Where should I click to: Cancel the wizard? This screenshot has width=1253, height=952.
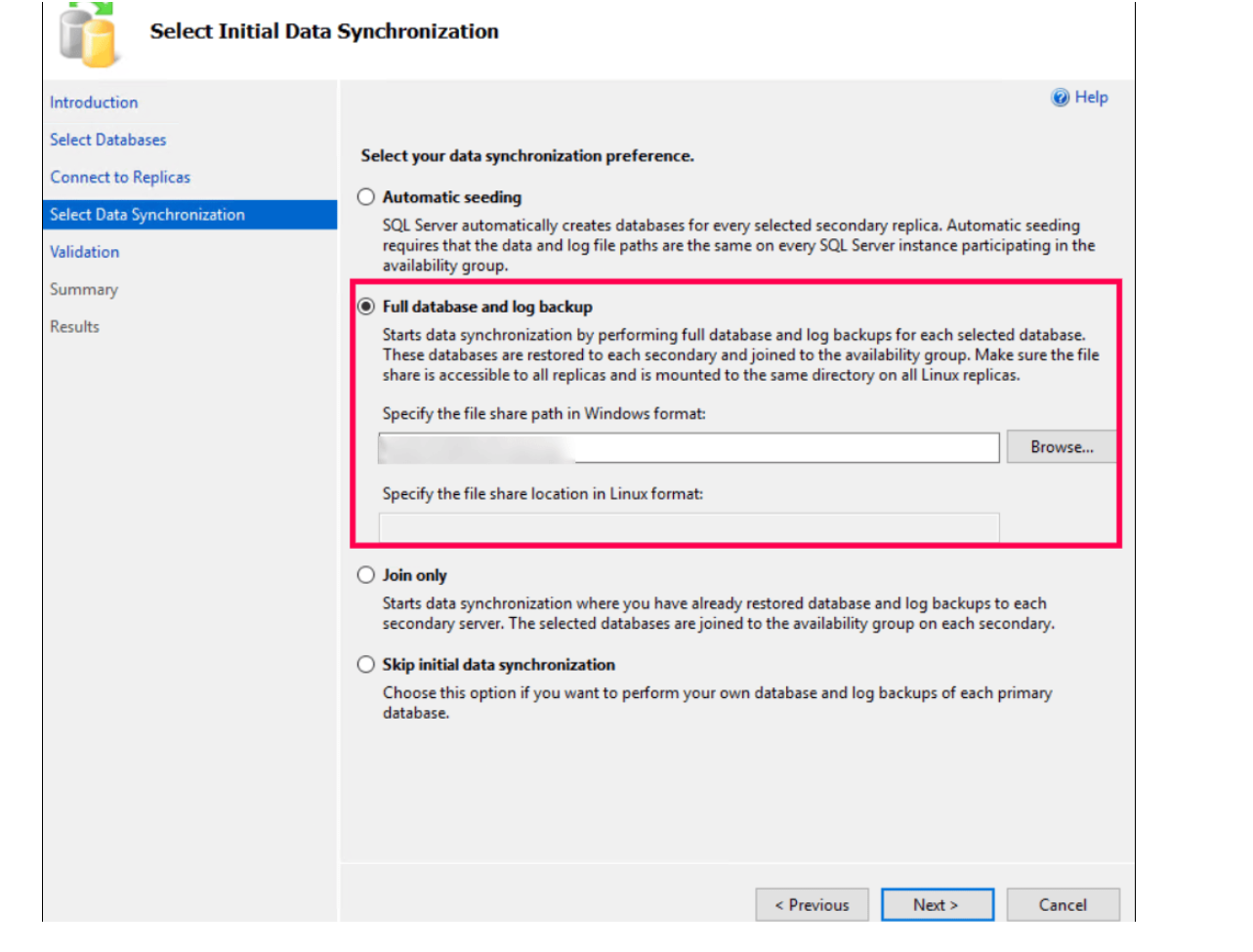click(x=1063, y=905)
